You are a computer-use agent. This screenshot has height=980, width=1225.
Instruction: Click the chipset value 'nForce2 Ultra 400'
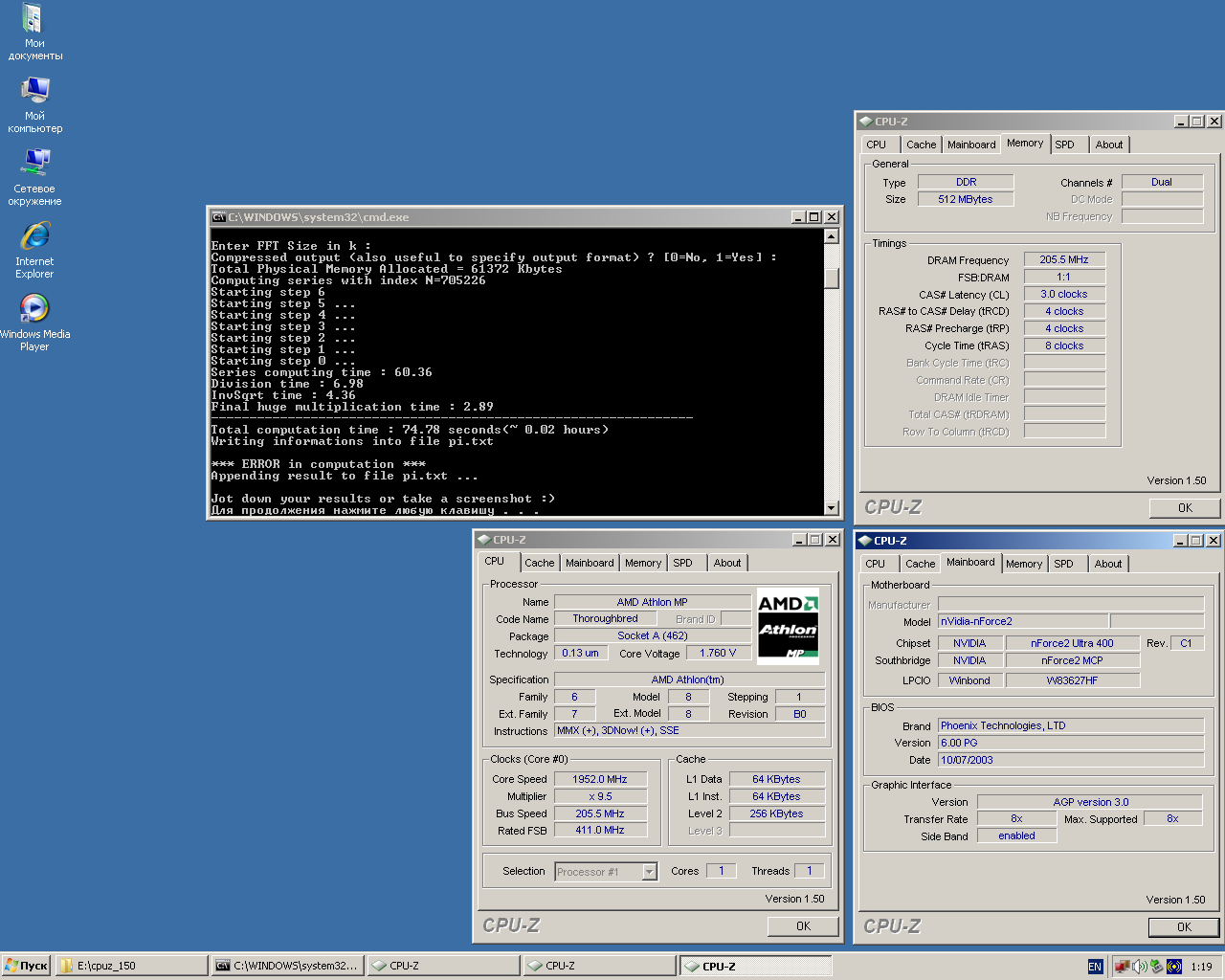point(1072,643)
